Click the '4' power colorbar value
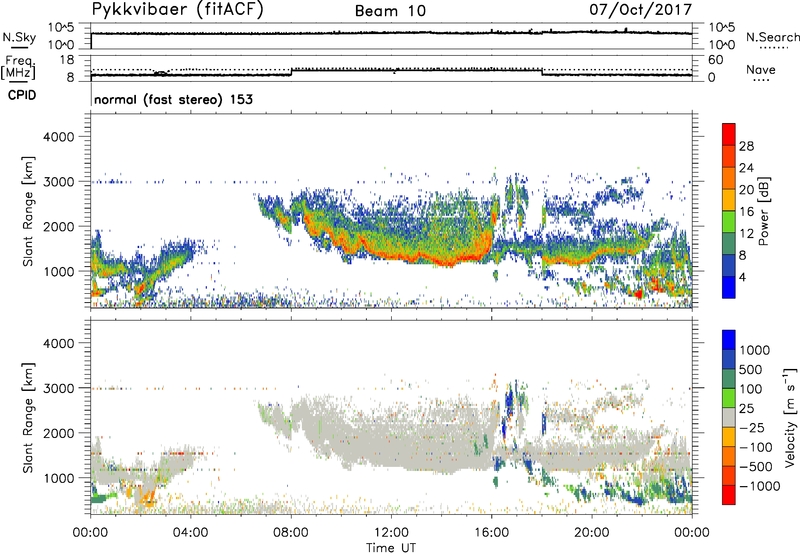Viewport: 800px width, 554px height. tap(743, 277)
